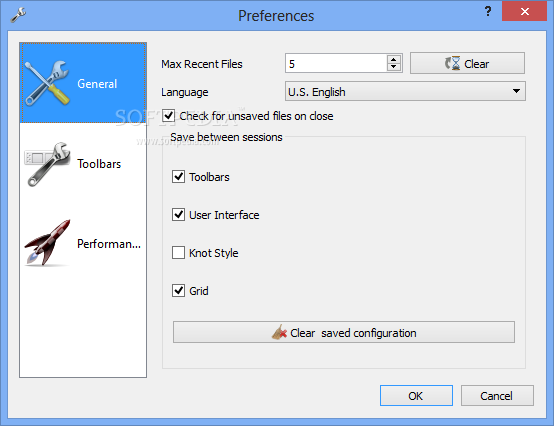Click the Save between sessions group title
Image resolution: width=554 pixels, height=426 pixels.
point(226,137)
